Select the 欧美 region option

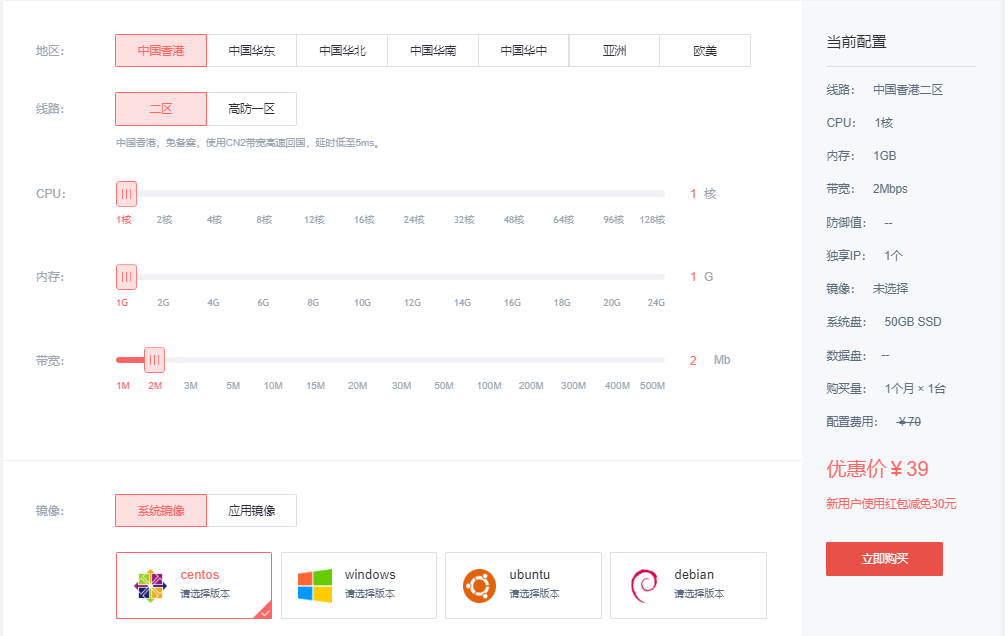[x=705, y=51]
